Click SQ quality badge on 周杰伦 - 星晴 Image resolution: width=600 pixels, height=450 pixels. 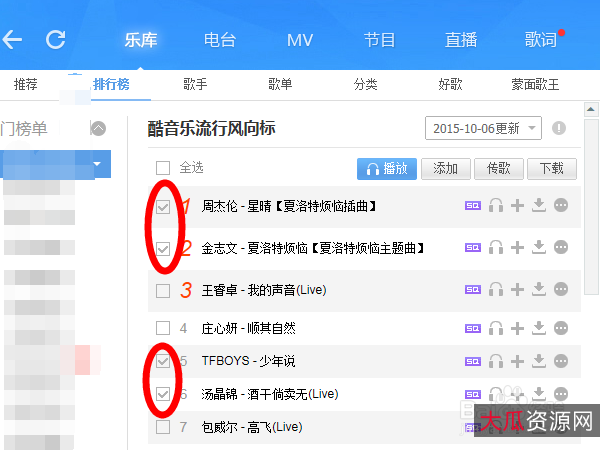(x=473, y=206)
